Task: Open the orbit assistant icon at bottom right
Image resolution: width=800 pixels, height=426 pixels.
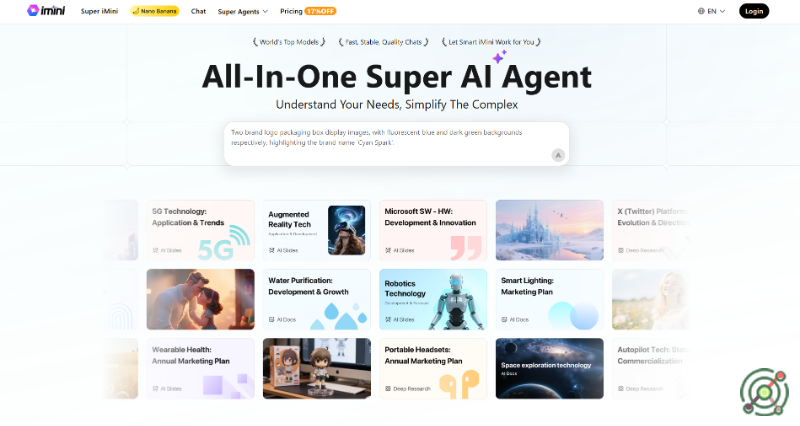Action: pyautogui.click(x=764, y=392)
